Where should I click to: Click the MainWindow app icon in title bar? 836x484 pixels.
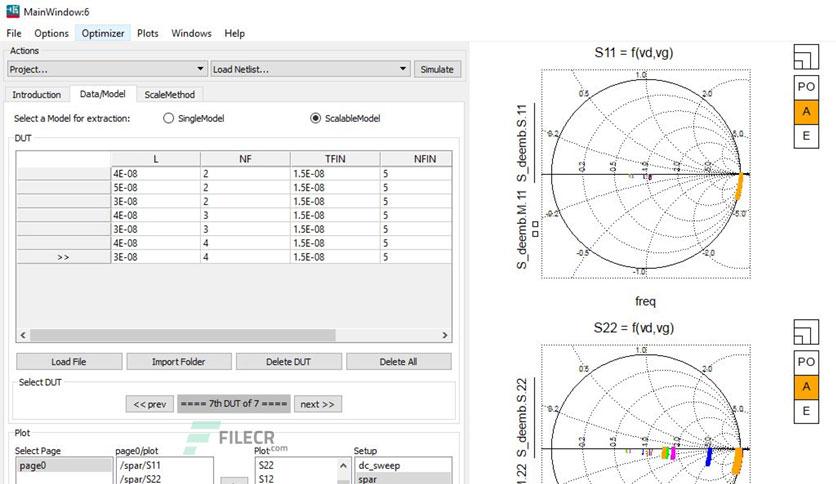coord(13,11)
